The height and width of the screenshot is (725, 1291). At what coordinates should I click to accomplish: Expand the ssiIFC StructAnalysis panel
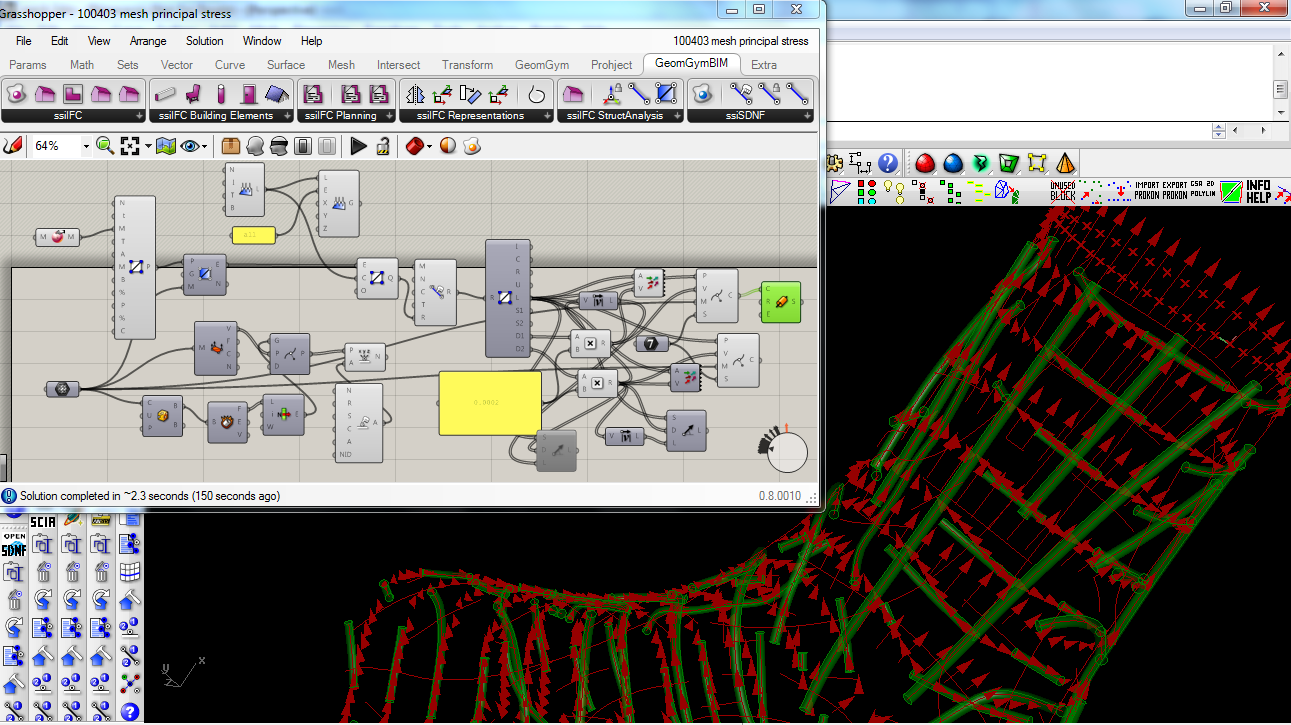676,116
